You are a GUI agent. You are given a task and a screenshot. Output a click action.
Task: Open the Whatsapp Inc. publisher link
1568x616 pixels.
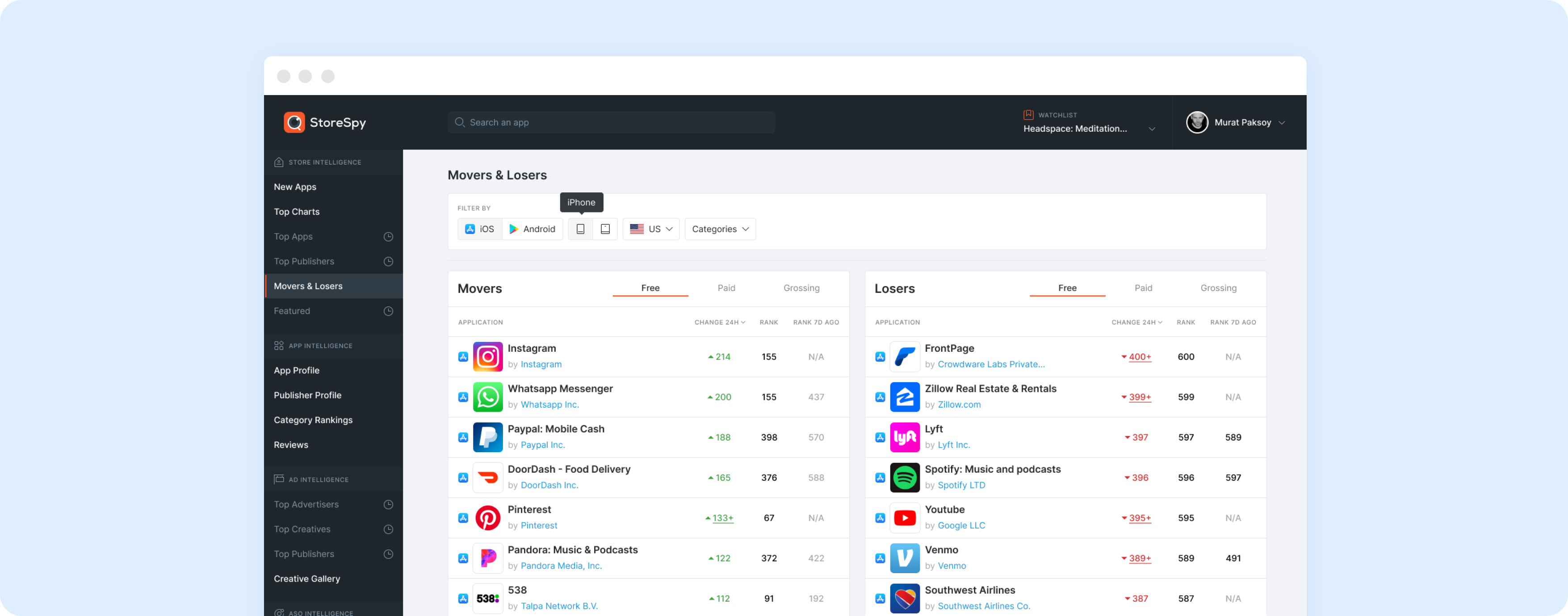point(549,404)
